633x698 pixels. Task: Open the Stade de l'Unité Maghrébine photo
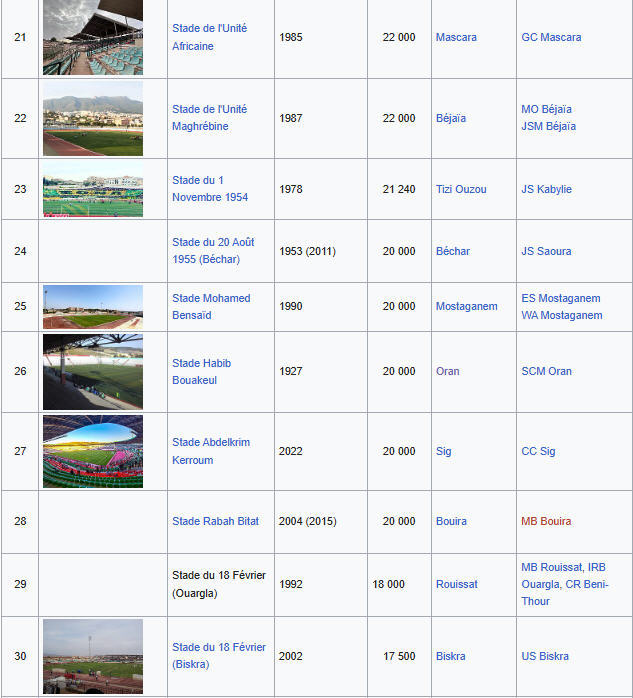coord(93,118)
